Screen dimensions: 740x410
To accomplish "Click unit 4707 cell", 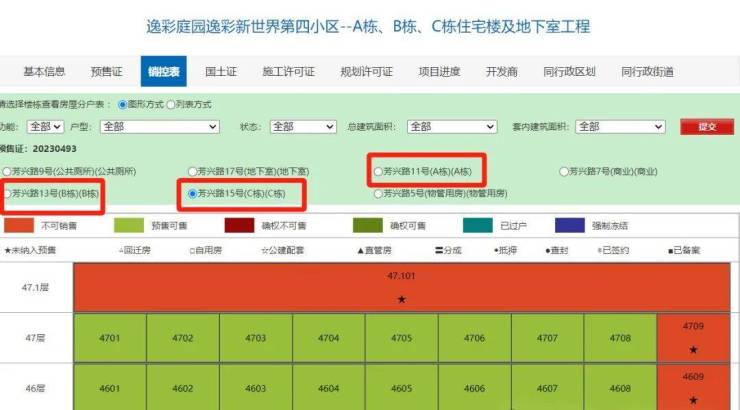I will [x=547, y=338].
